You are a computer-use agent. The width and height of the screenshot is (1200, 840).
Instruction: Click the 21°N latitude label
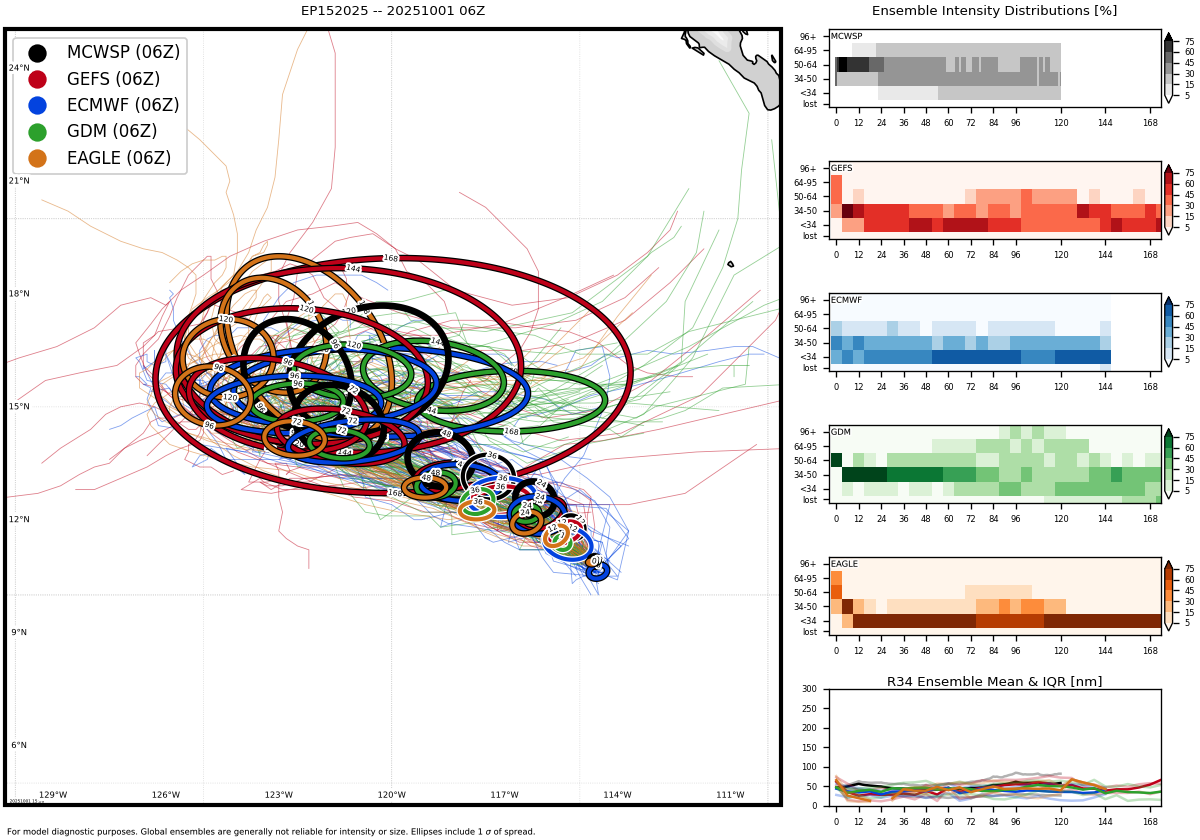tap(19, 181)
